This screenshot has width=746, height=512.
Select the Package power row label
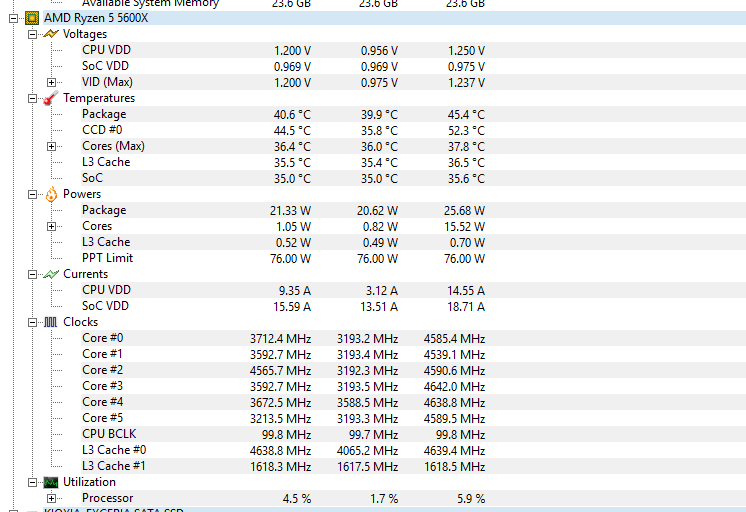[x=104, y=210]
